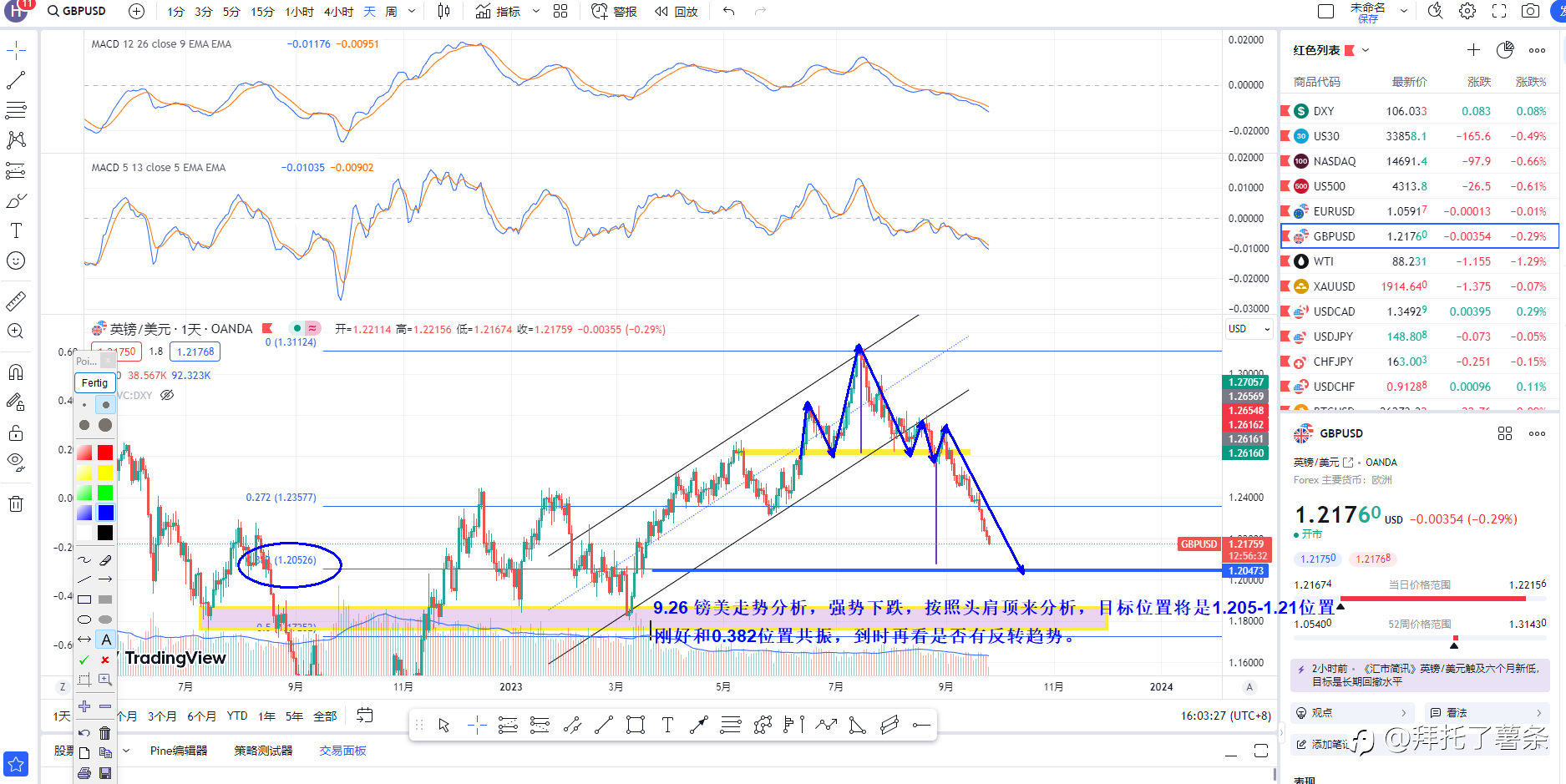Select the ruler measure tool

16,301
